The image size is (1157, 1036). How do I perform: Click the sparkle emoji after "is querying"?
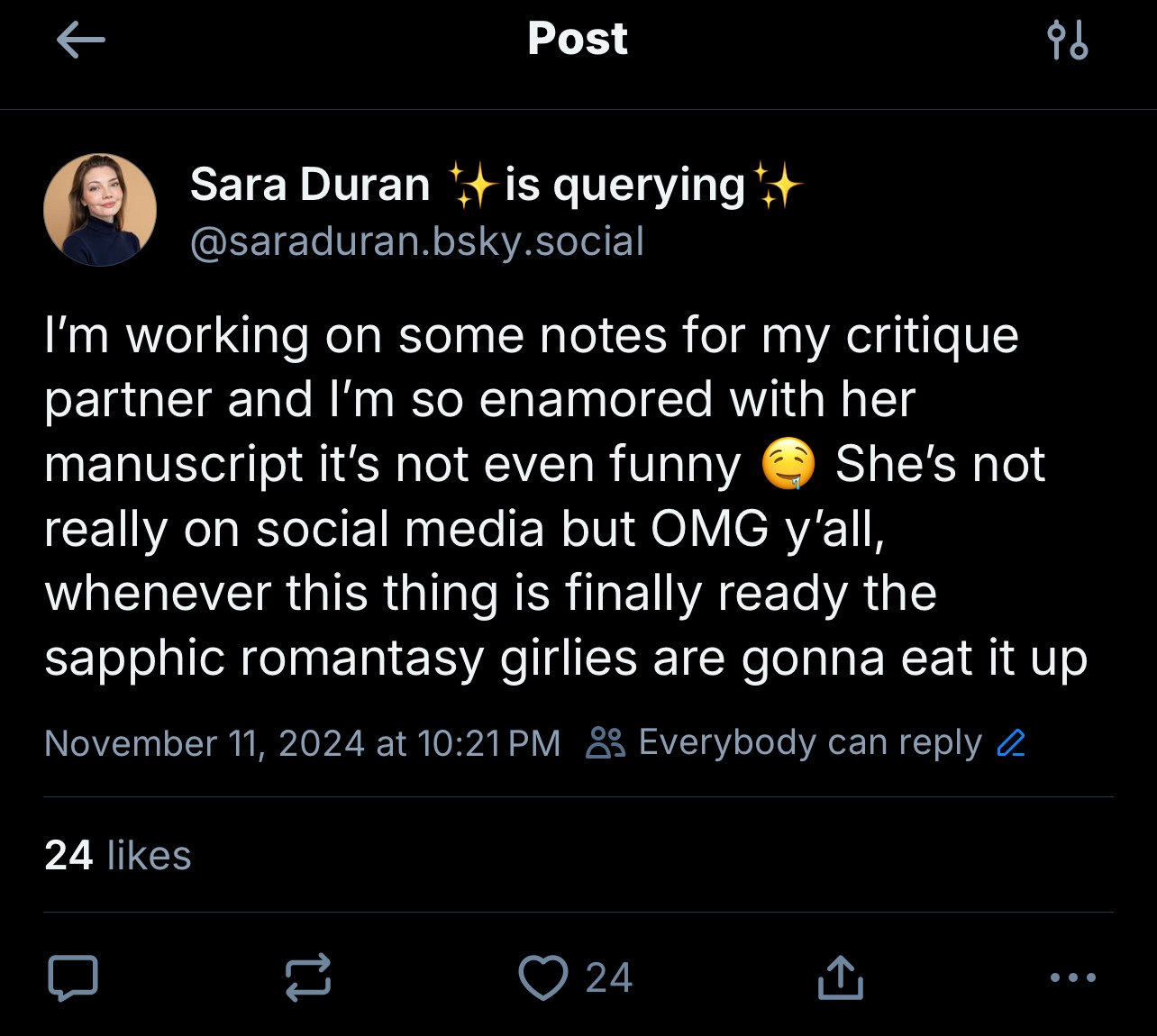[x=778, y=185]
